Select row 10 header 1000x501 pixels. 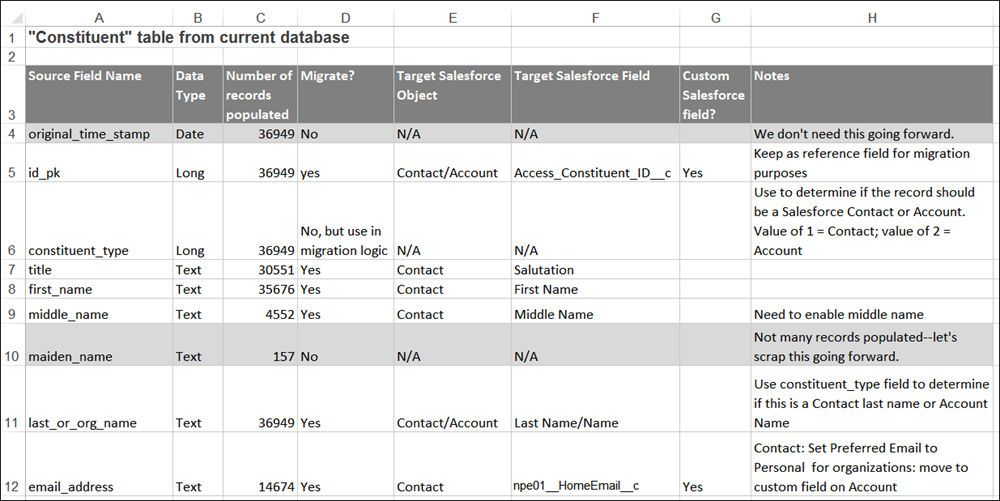point(13,345)
